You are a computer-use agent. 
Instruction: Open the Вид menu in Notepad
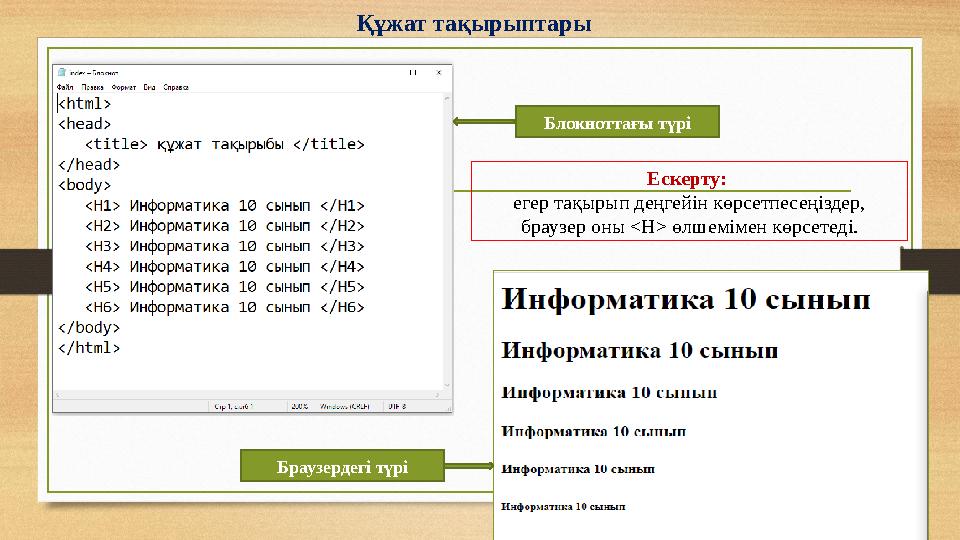coord(149,87)
